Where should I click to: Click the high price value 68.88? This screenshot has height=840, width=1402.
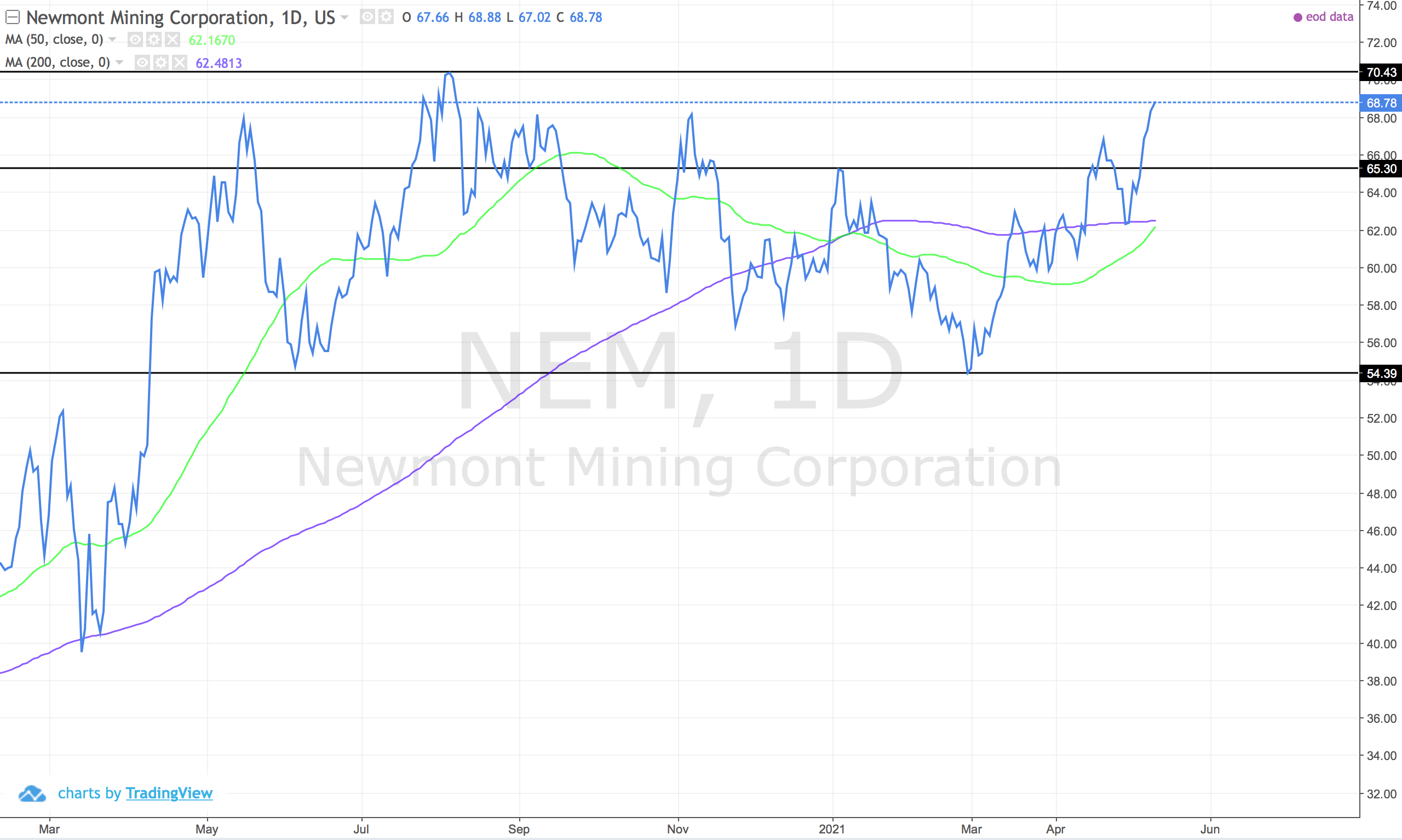(485, 18)
